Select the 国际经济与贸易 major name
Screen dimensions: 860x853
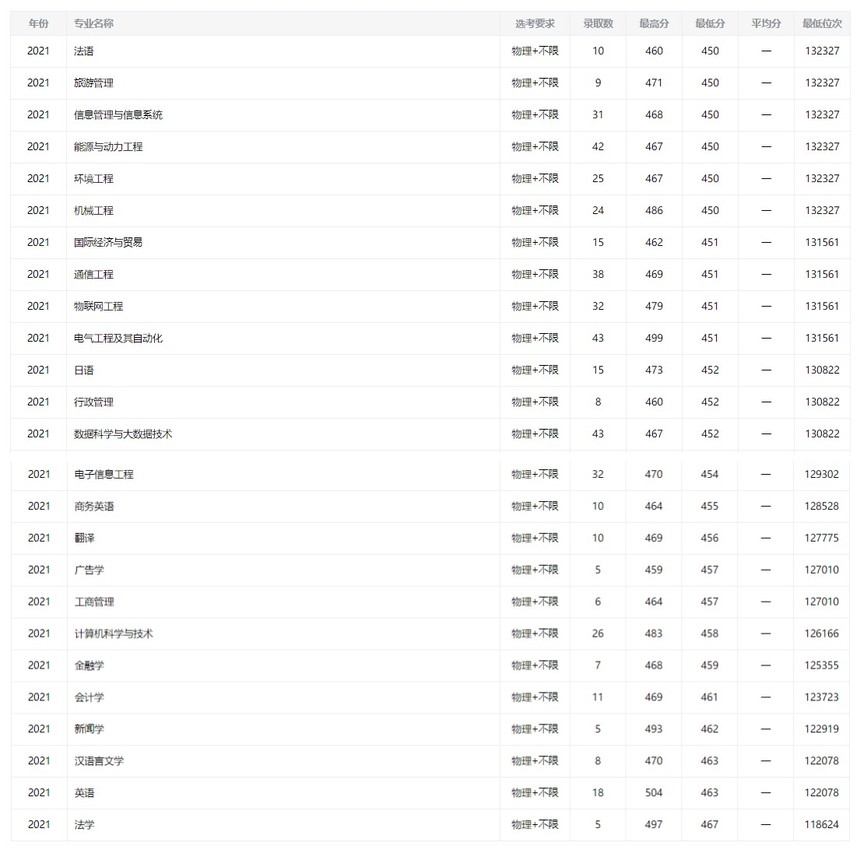pyautogui.click(x=108, y=242)
